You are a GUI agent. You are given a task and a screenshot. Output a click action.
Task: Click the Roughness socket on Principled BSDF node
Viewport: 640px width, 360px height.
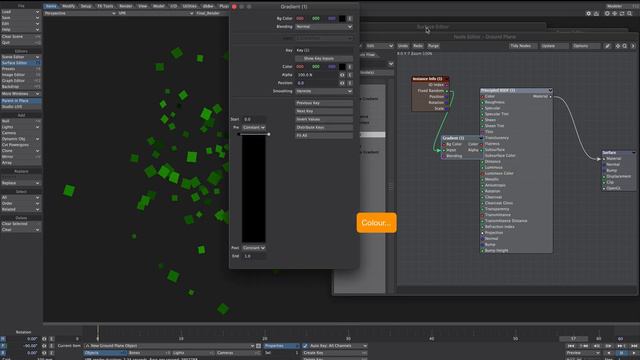coord(482,102)
